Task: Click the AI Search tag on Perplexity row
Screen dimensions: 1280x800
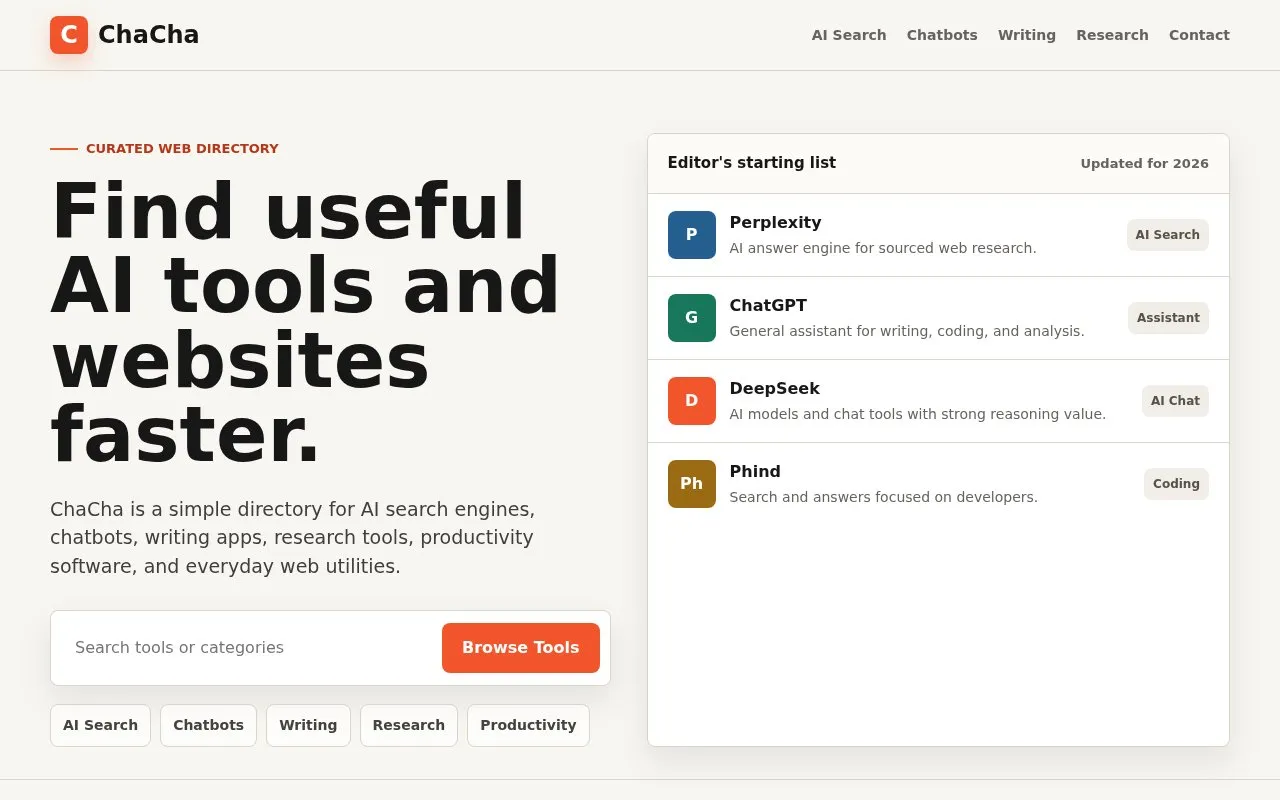Action: coord(1167,235)
